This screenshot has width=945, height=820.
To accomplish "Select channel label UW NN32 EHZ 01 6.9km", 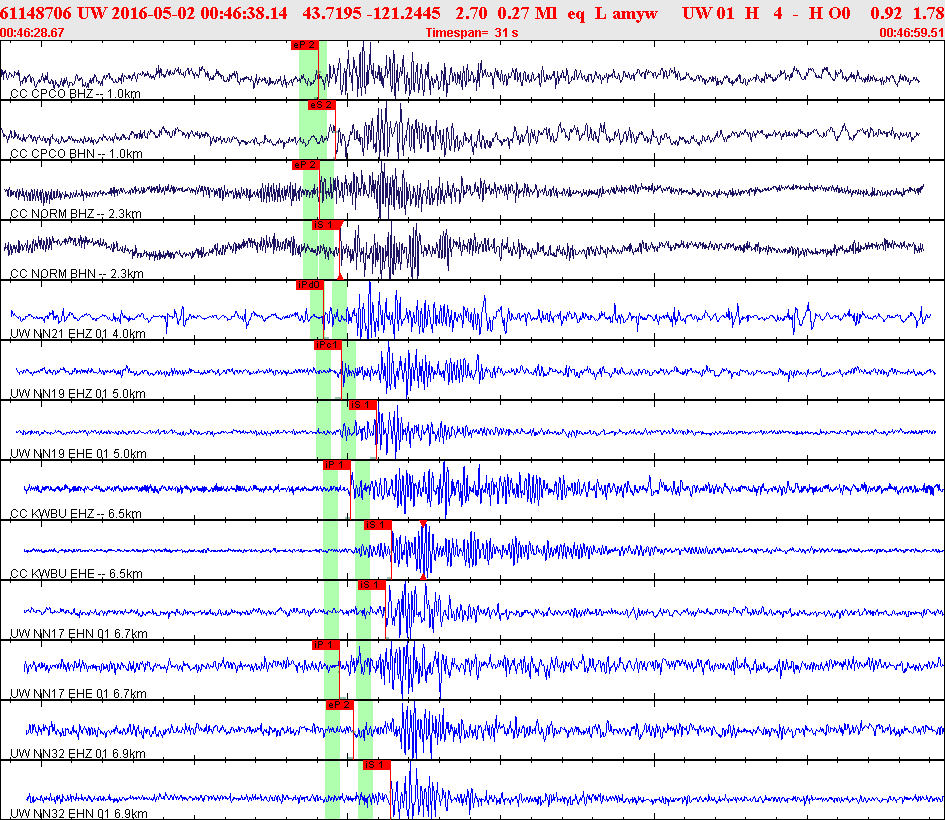I will 78,753.
